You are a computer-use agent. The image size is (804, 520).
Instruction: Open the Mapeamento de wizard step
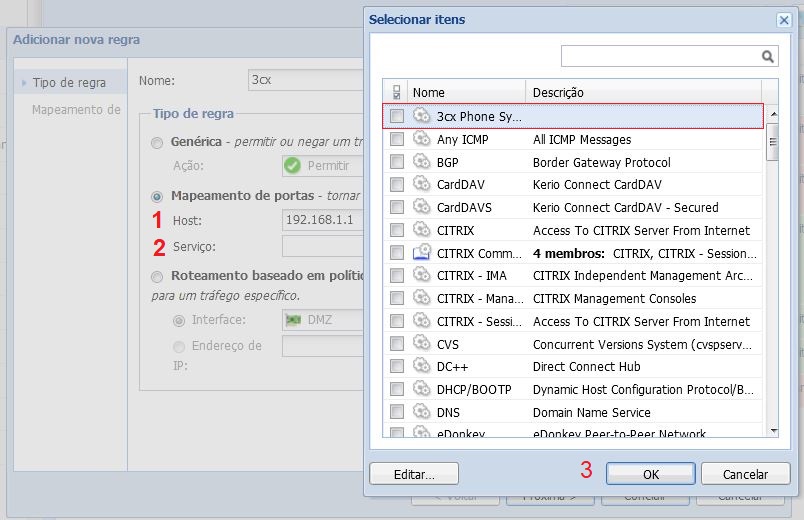[76, 110]
